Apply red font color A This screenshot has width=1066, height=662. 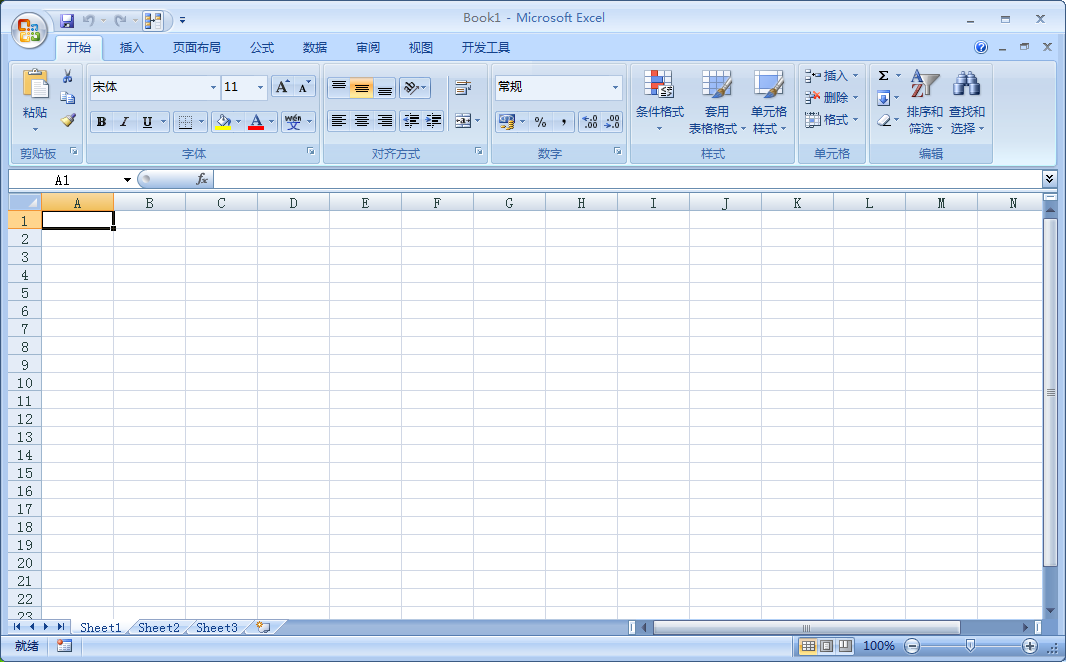(256, 122)
